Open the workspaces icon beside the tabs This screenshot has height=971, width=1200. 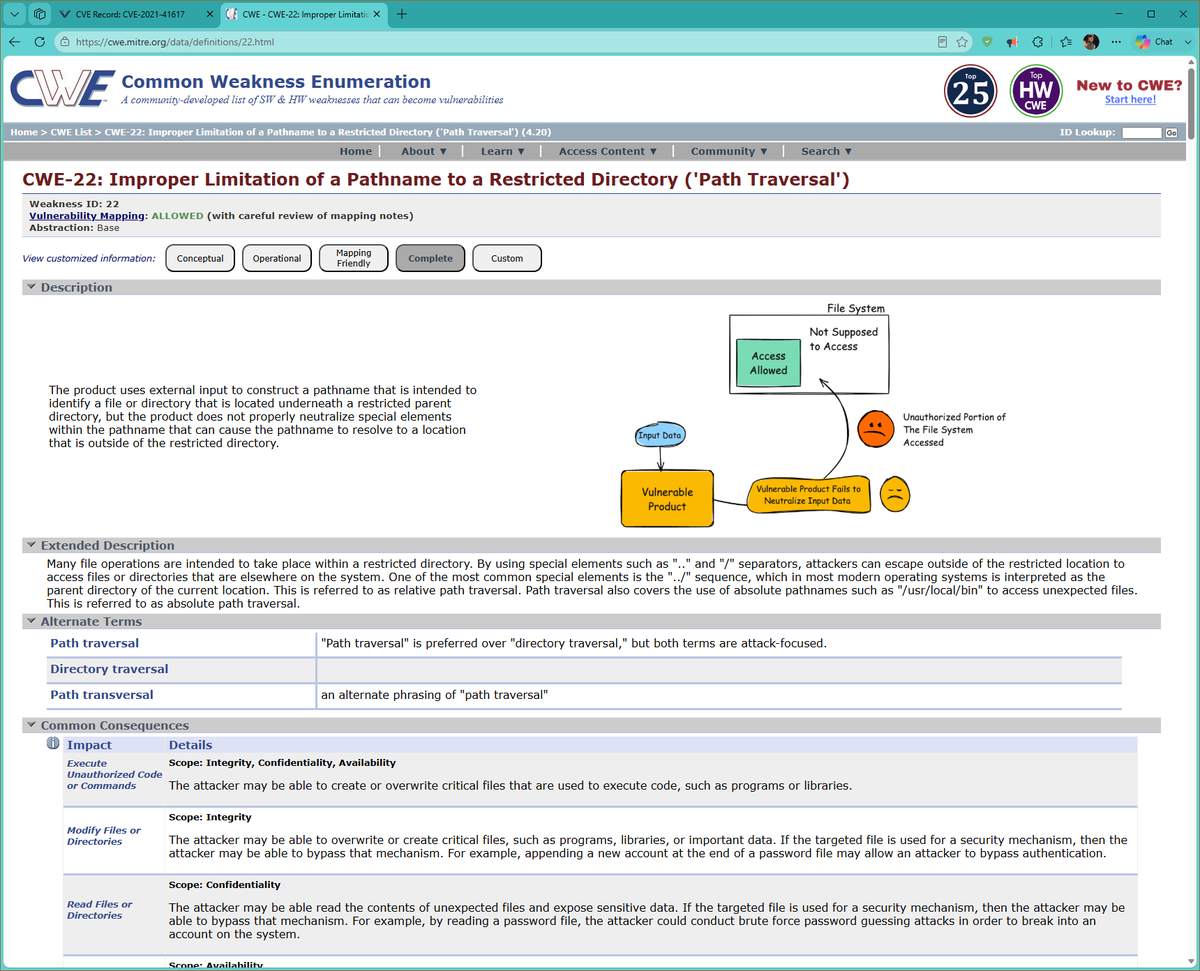(39, 14)
